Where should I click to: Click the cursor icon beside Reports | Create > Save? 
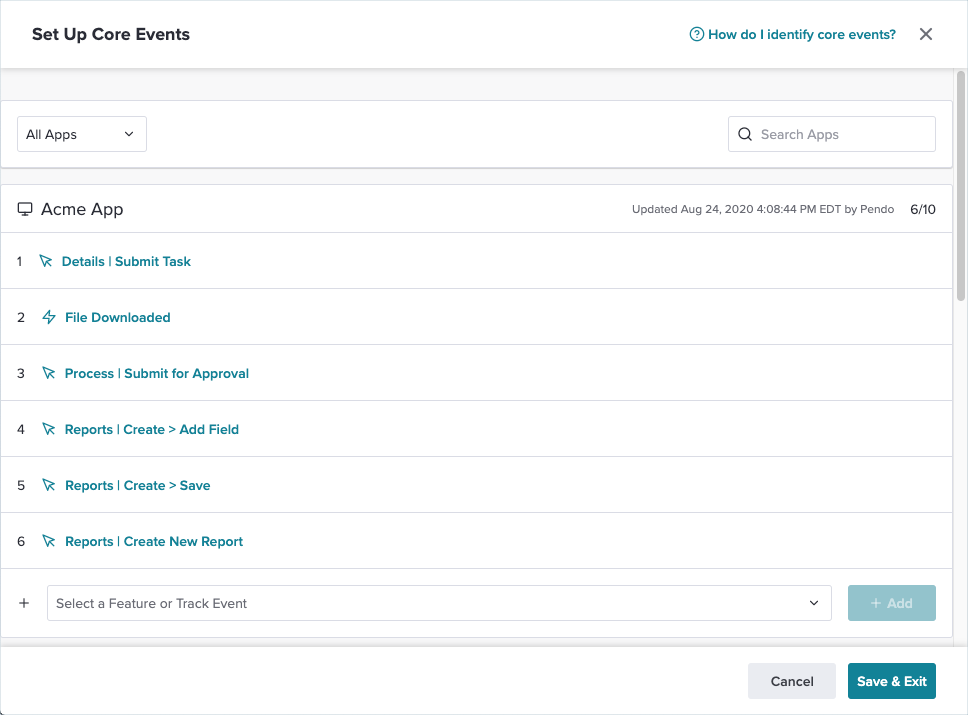48,485
